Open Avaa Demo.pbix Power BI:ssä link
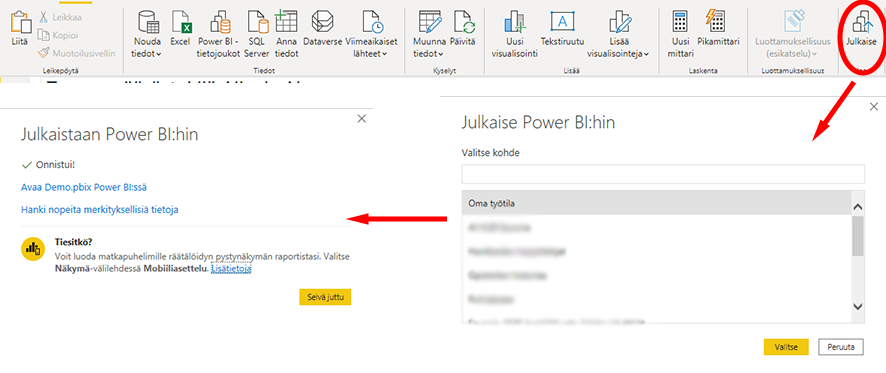Image resolution: width=886 pixels, height=373 pixels. coord(84,188)
